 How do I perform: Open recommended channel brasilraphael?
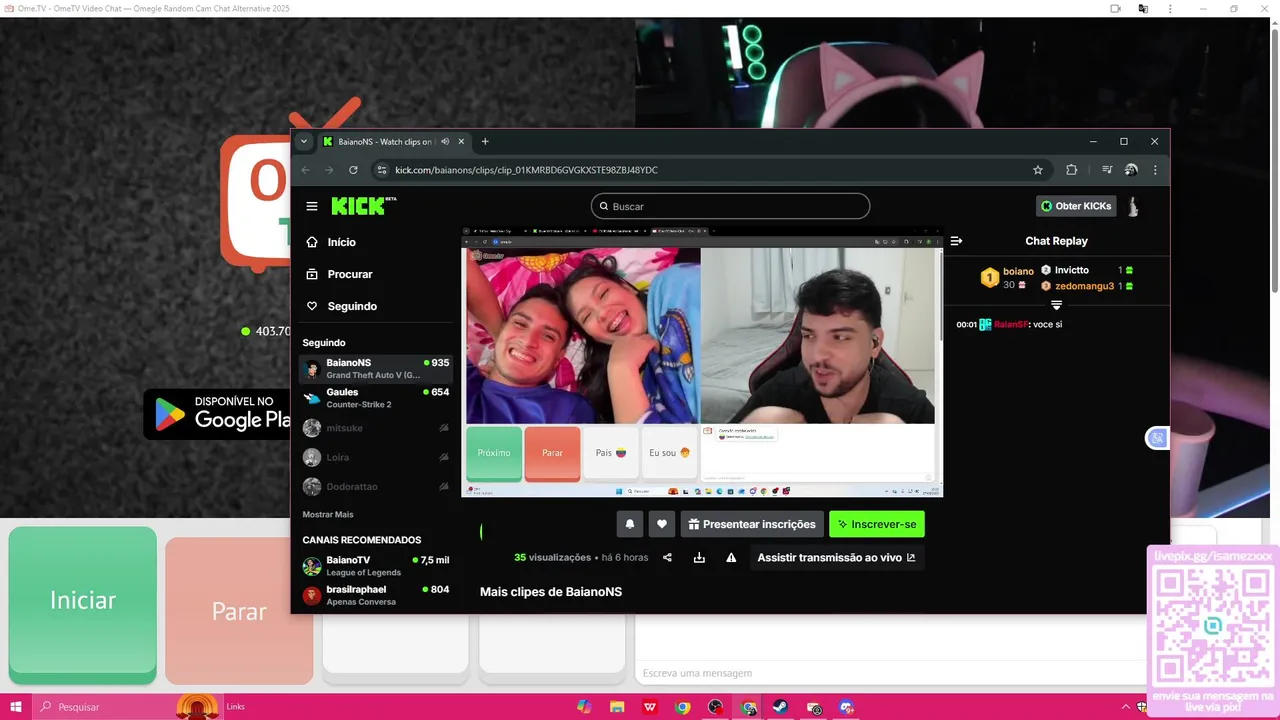pyautogui.click(x=376, y=595)
